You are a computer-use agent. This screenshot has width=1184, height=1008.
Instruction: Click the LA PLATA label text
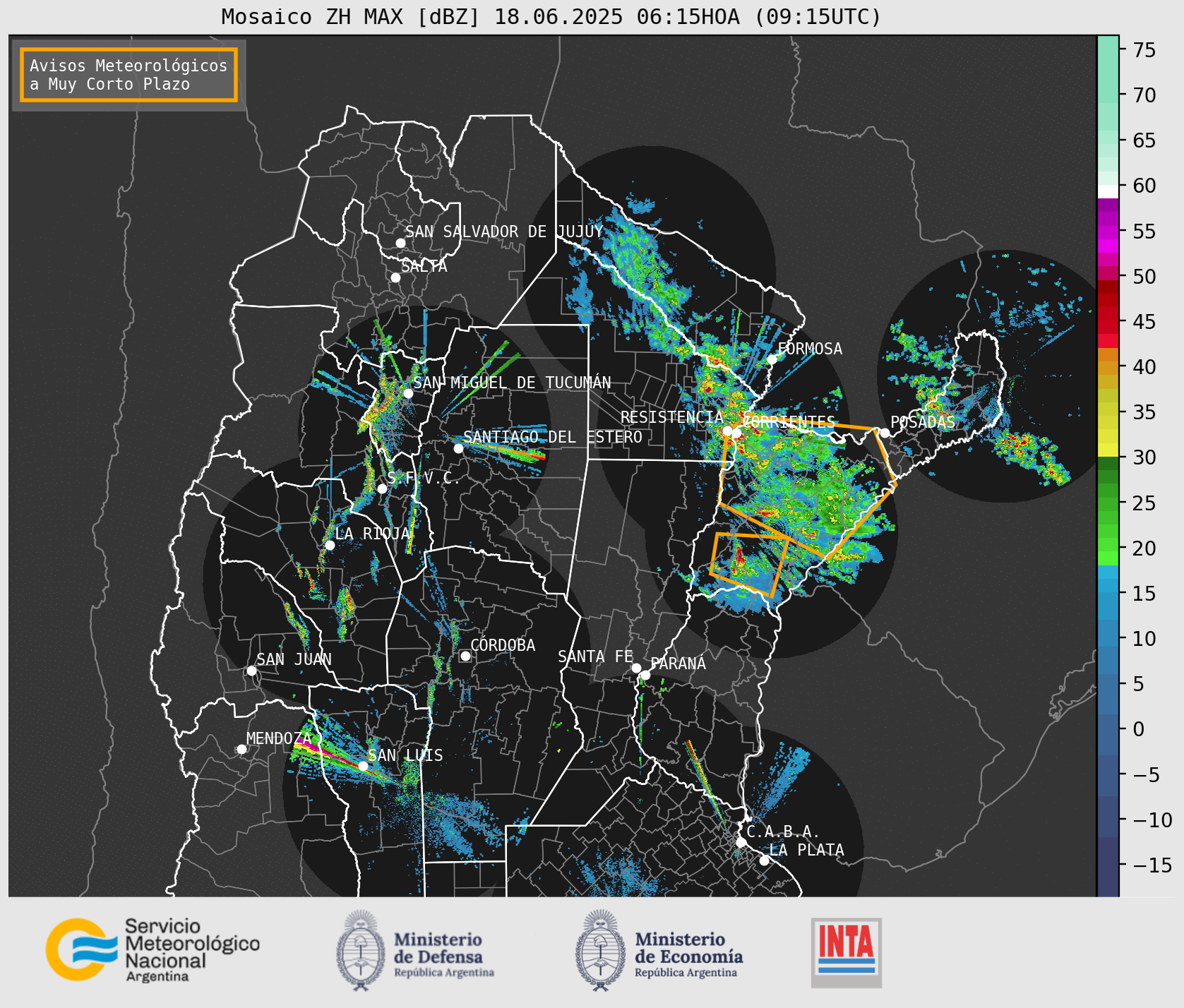point(806,850)
